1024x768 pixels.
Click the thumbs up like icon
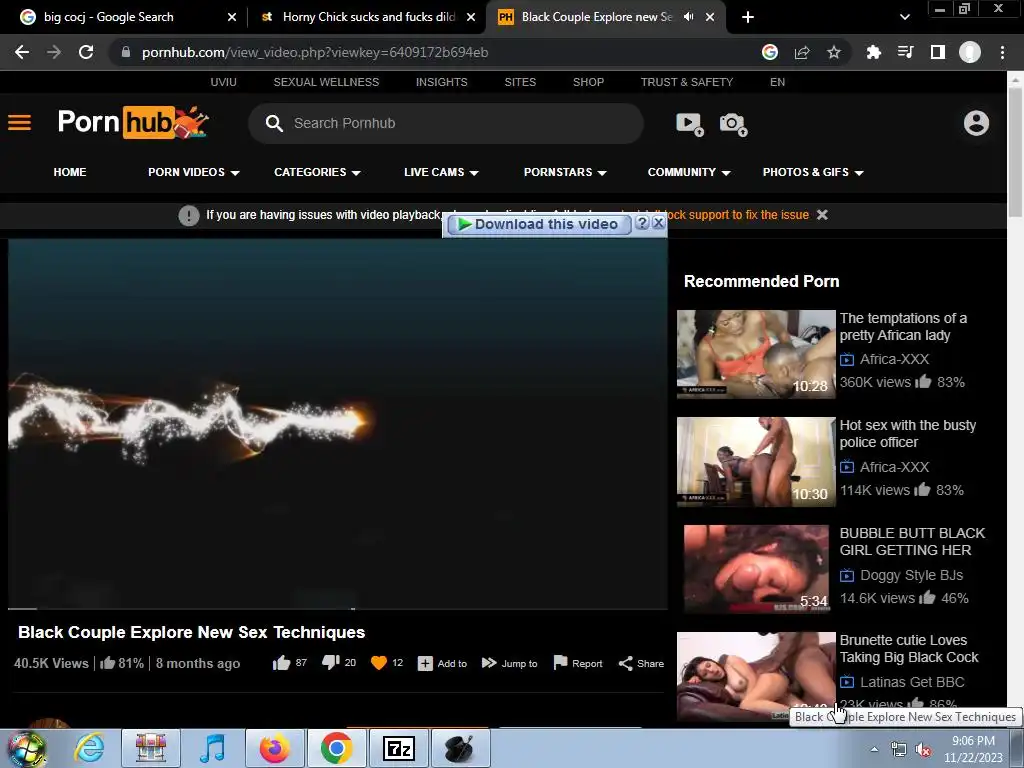pyautogui.click(x=281, y=663)
